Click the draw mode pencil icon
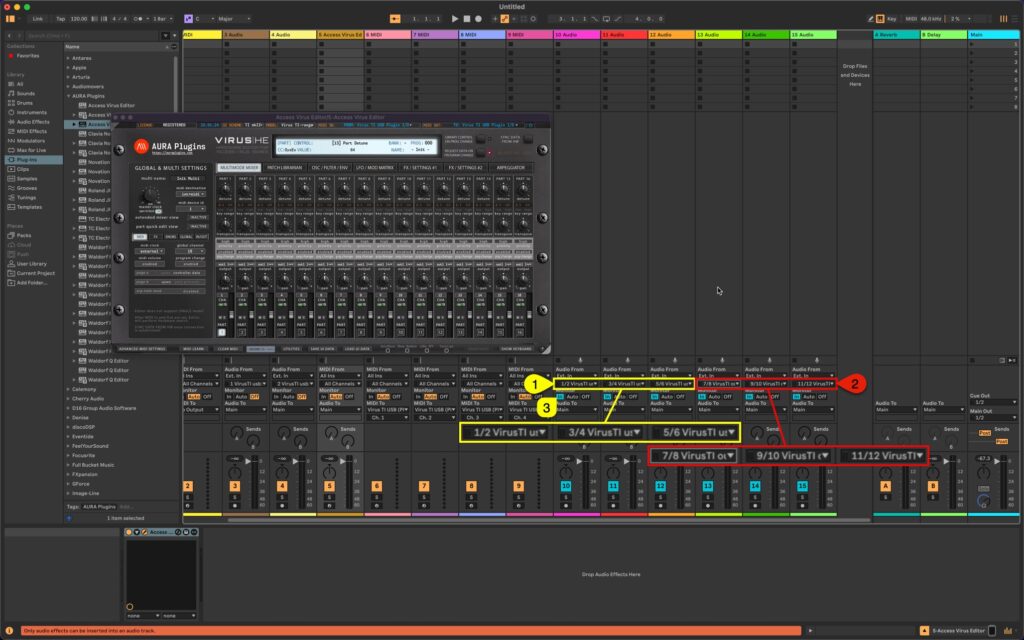The width and height of the screenshot is (1024, 640). pyautogui.click(x=870, y=18)
